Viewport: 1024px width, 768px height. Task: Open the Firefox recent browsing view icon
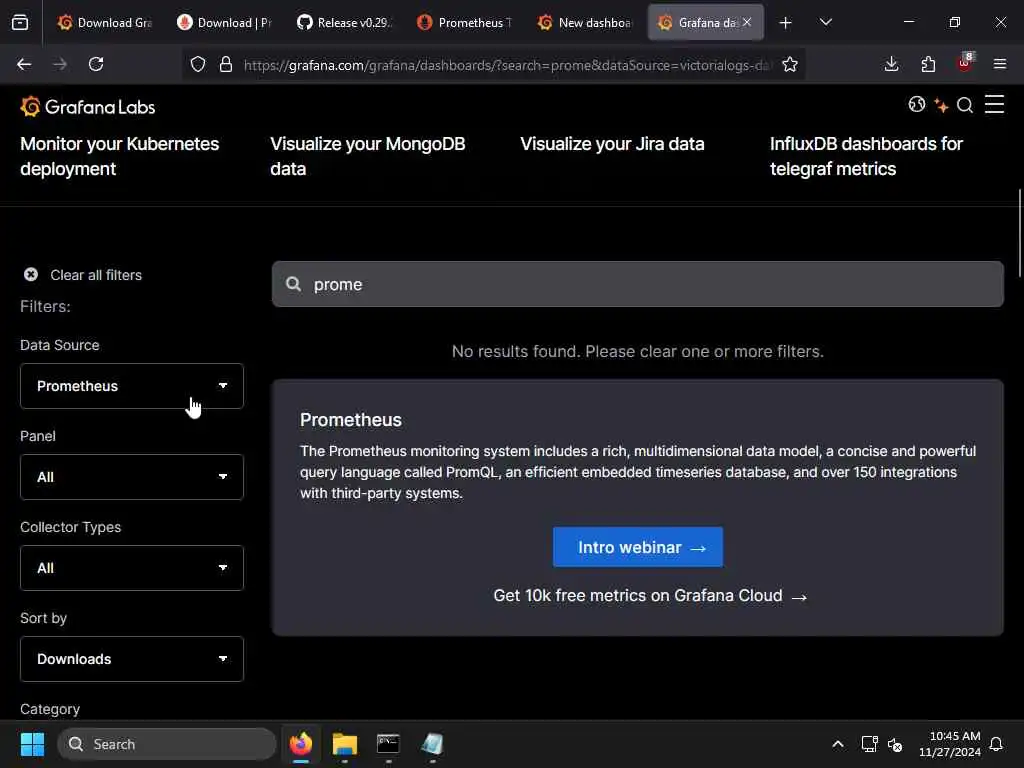pos(20,22)
